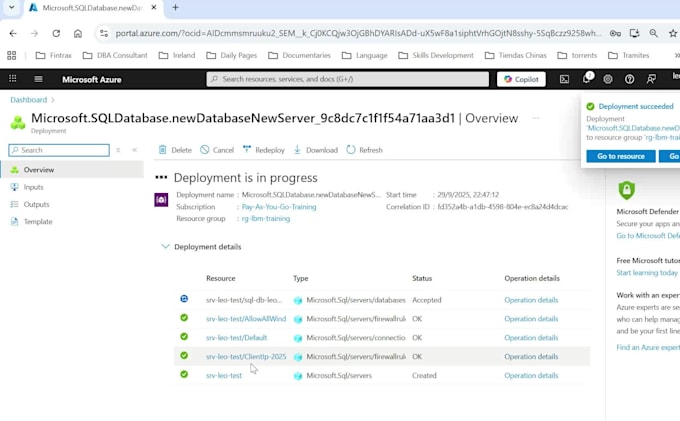Collapse the left menu with double chevron
This screenshot has width=680, height=421.
(134, 150)
